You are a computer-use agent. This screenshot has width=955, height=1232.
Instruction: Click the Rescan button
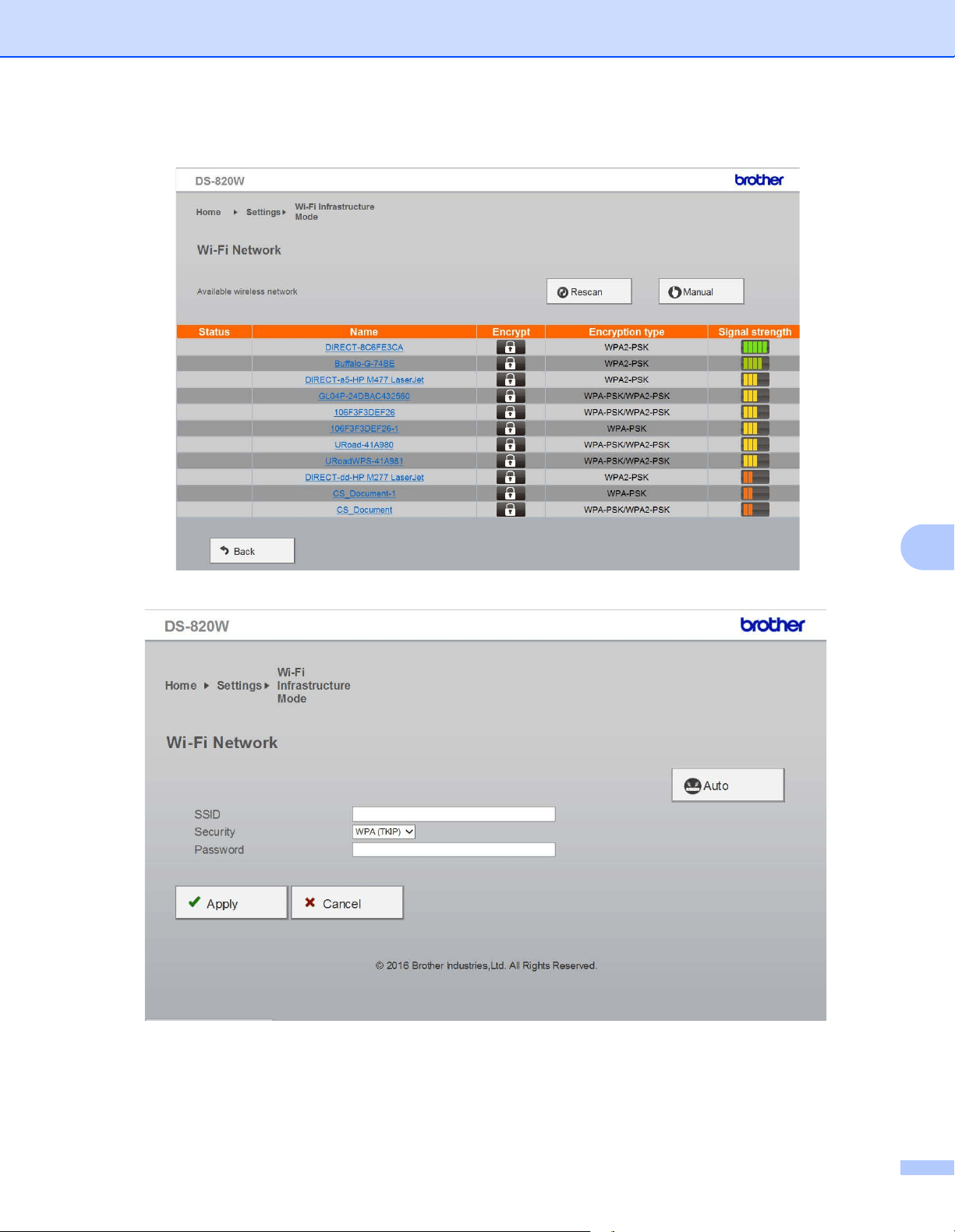coord(589,291)
